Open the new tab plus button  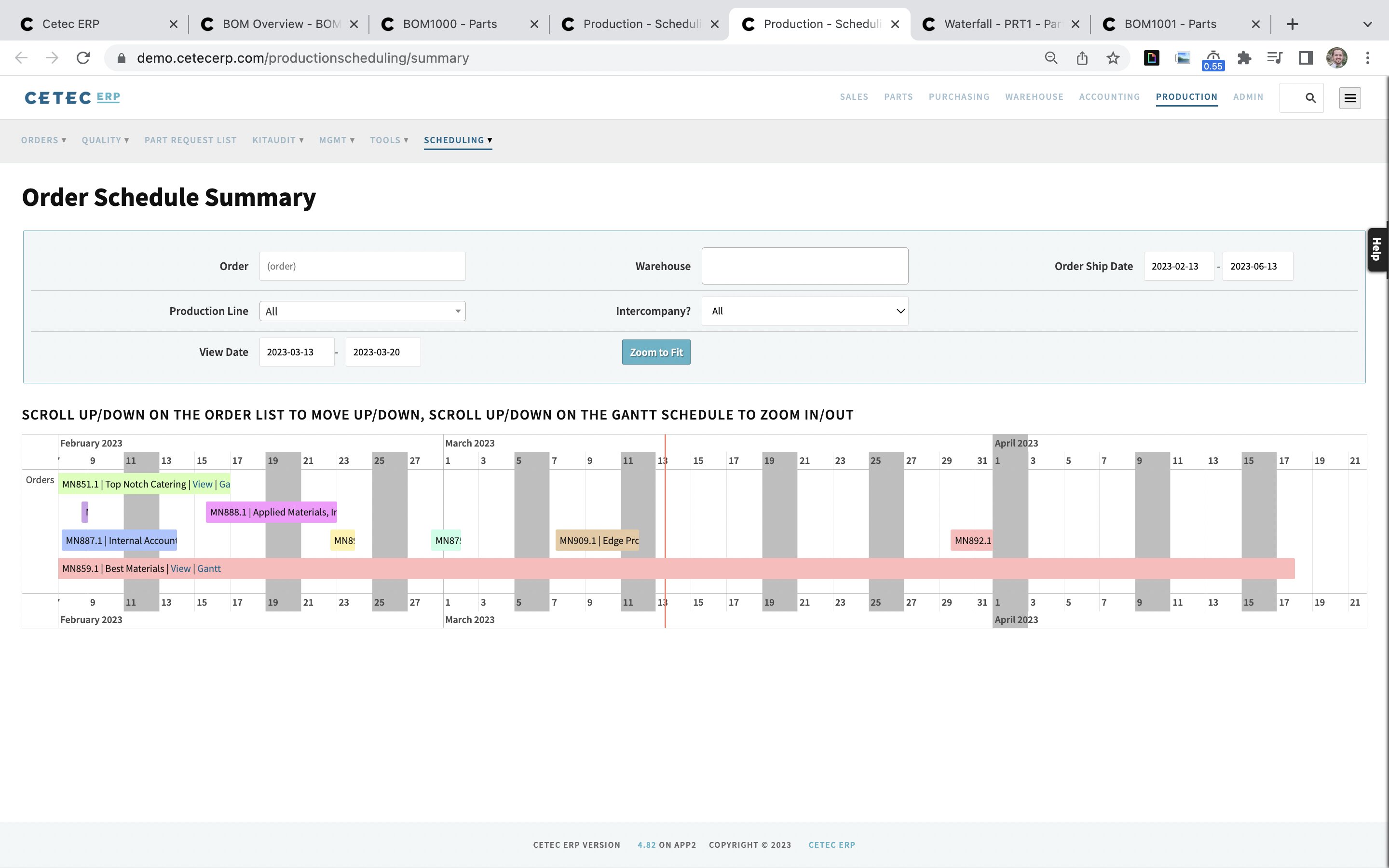click(1292, 24)
